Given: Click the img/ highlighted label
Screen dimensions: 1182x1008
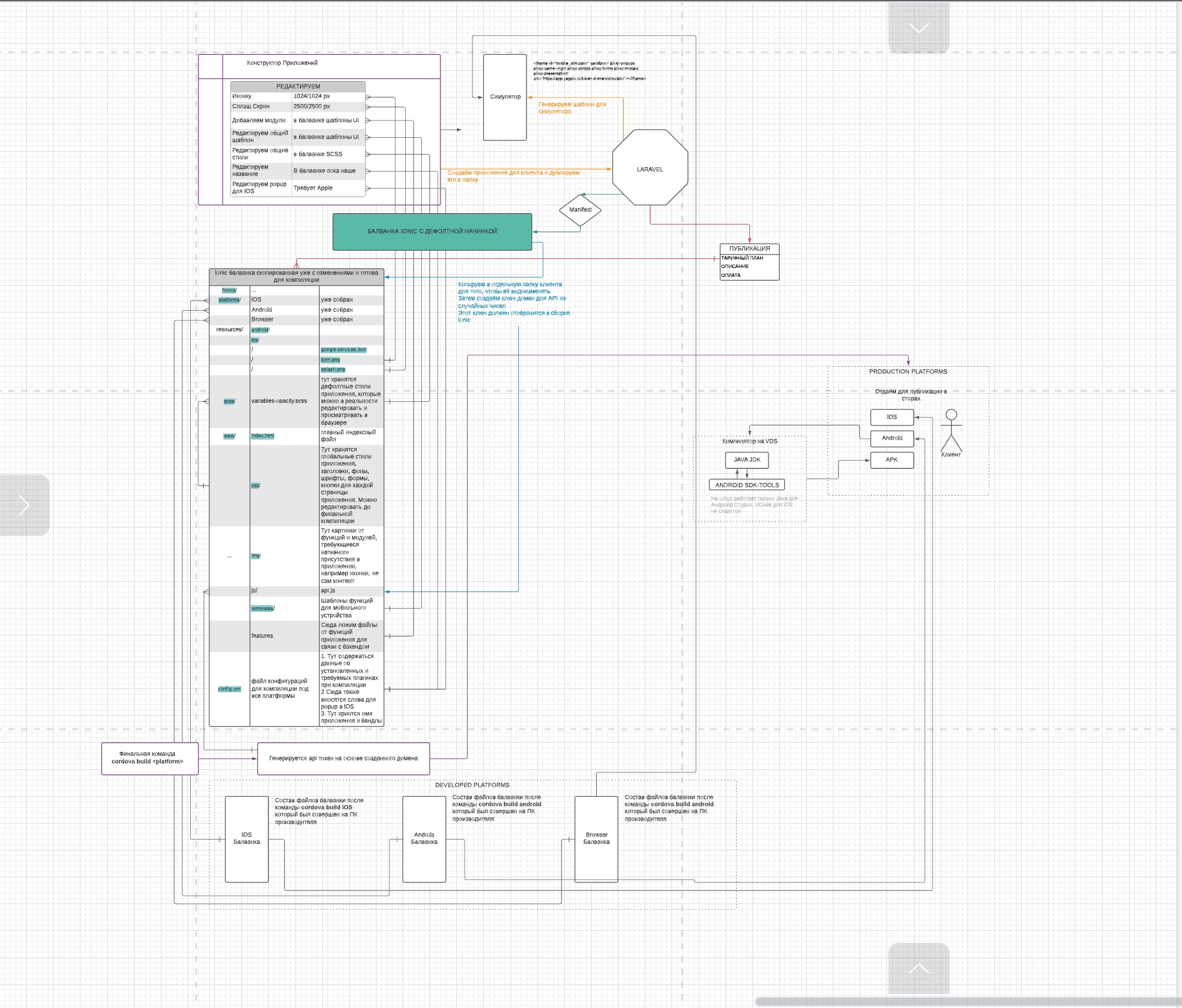Looking at the screenshot, I should point(255,556).
